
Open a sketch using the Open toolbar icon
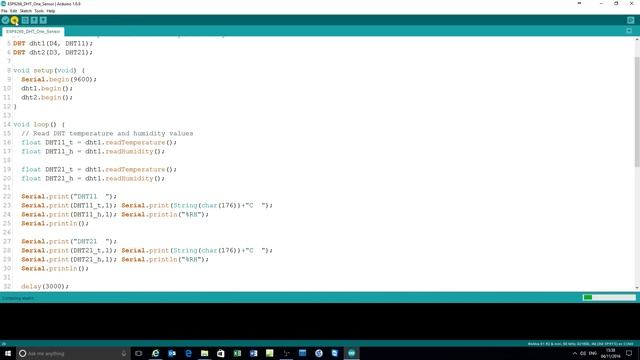[x=34, y=20]
